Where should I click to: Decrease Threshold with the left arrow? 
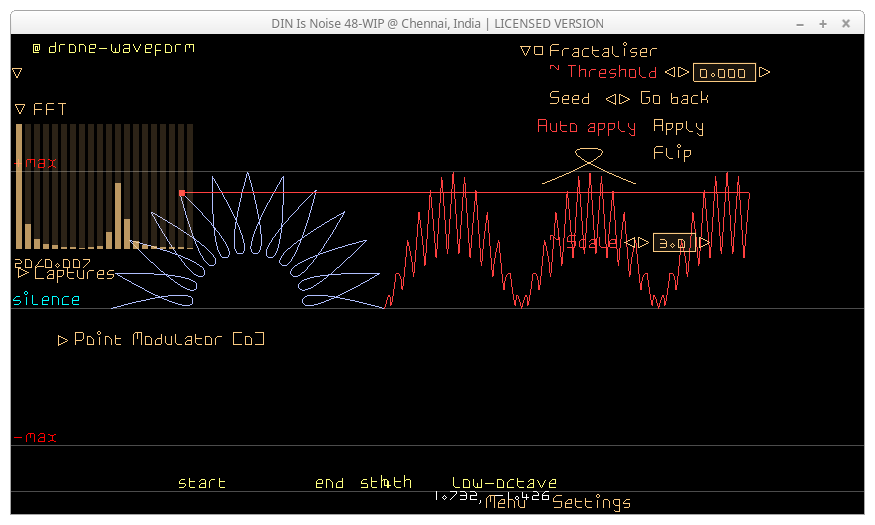coord(670,72)
